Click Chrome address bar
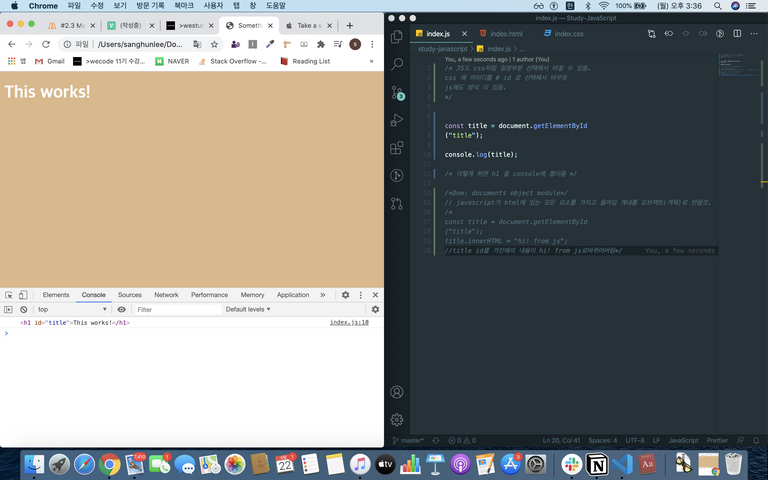This screenshot has width=768, height=480. [140, 44]
